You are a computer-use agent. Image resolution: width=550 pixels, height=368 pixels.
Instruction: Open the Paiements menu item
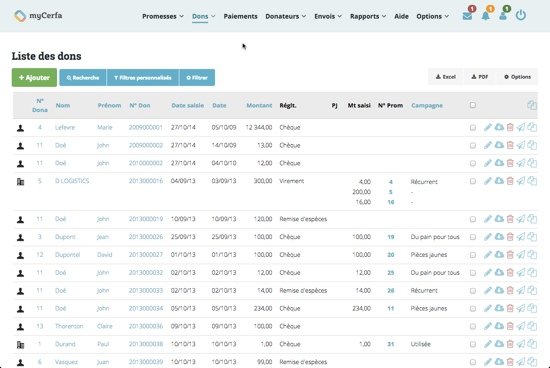(240, 16)
